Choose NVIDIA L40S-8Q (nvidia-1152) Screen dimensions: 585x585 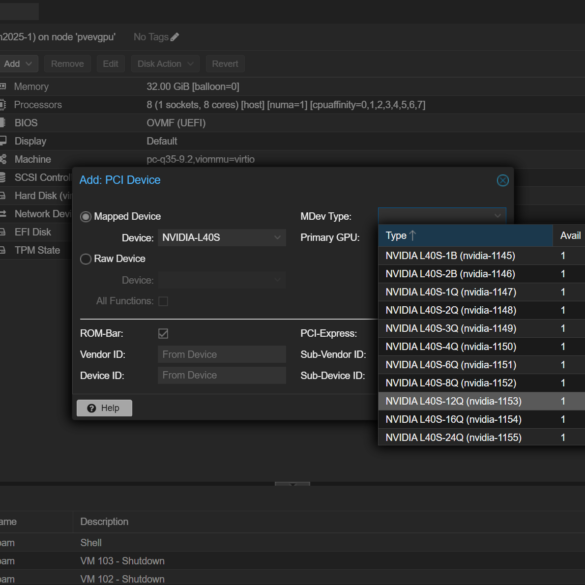coord(482,383)
